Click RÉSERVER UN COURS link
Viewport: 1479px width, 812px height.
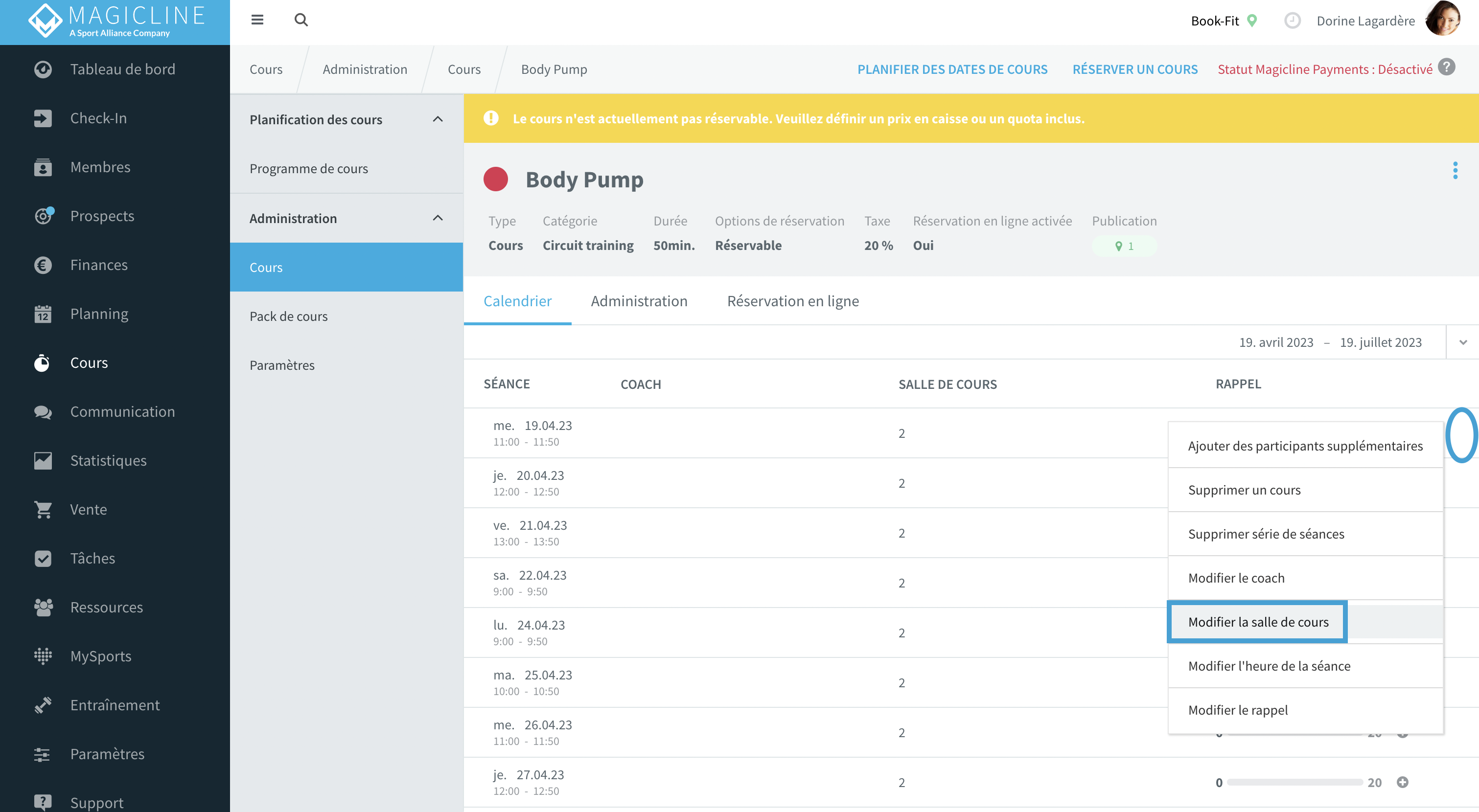pyautogui.click(x=1134, y=69)
